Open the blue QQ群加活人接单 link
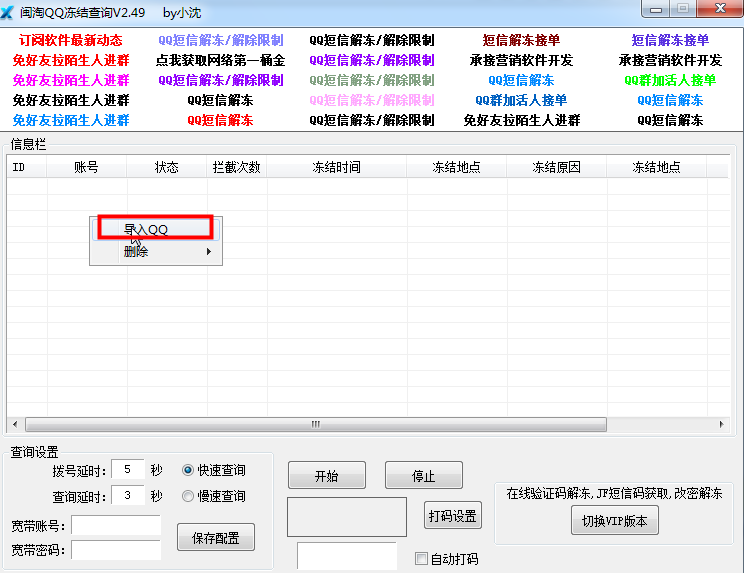 tap(521, 100)
